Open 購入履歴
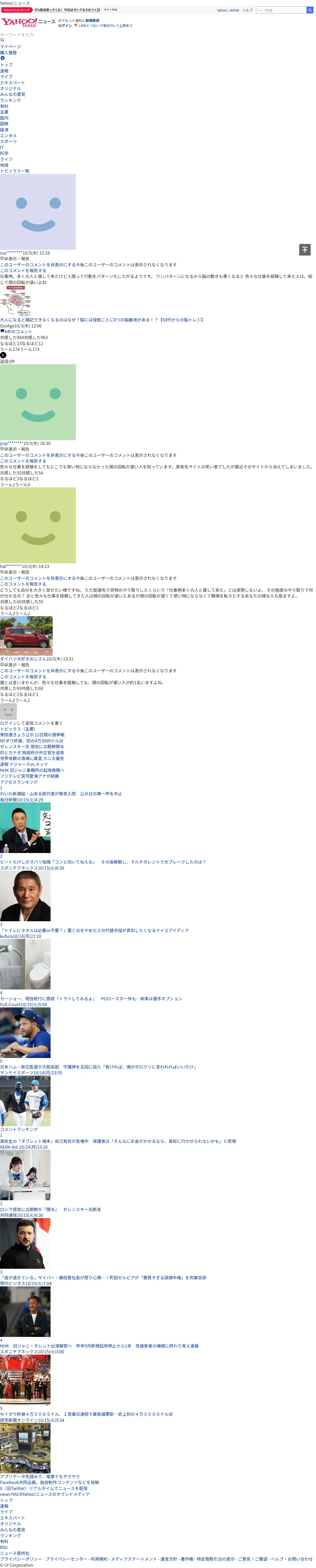Screen dimensions: 316x1568 8,52
